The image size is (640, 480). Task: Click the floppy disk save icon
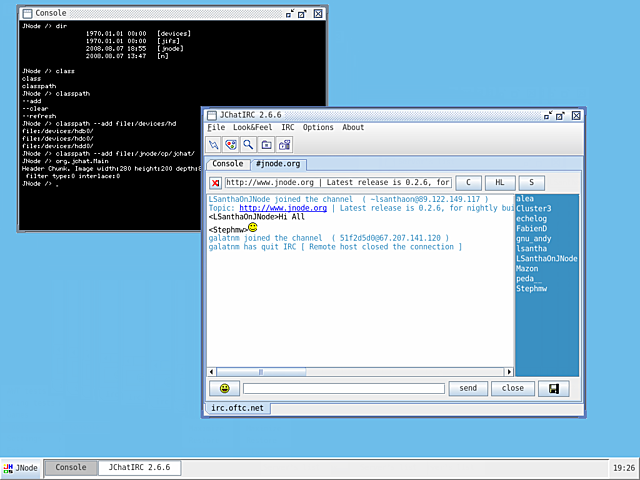tap(553, 388)
